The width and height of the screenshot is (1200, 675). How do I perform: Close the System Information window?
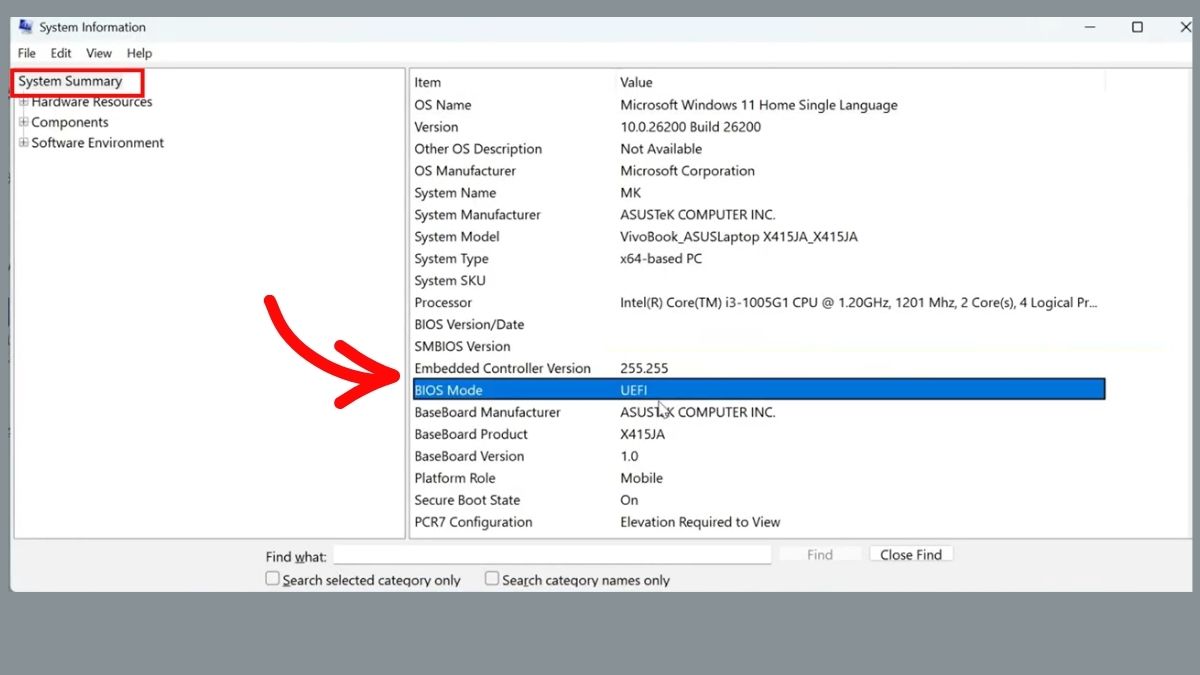click(x=1185, y=27)
